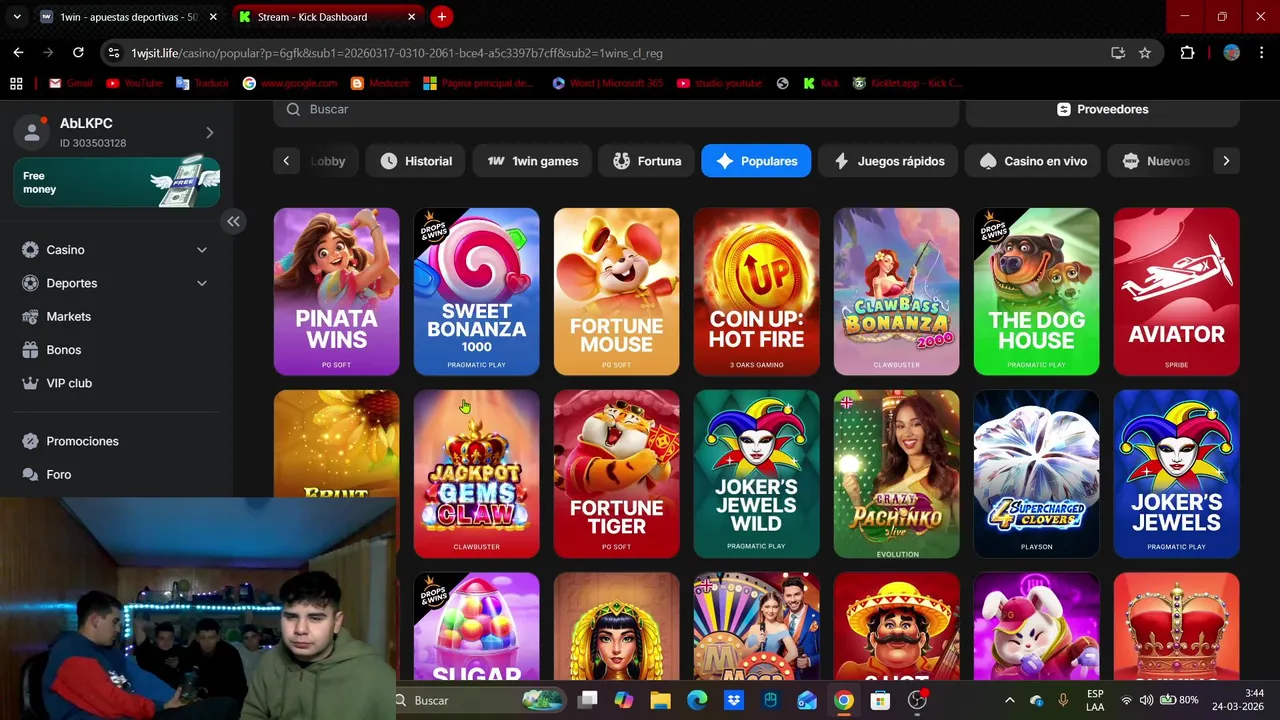Select the Nuevos category tab
The image size is (1280, 720).
point(1157,161)
